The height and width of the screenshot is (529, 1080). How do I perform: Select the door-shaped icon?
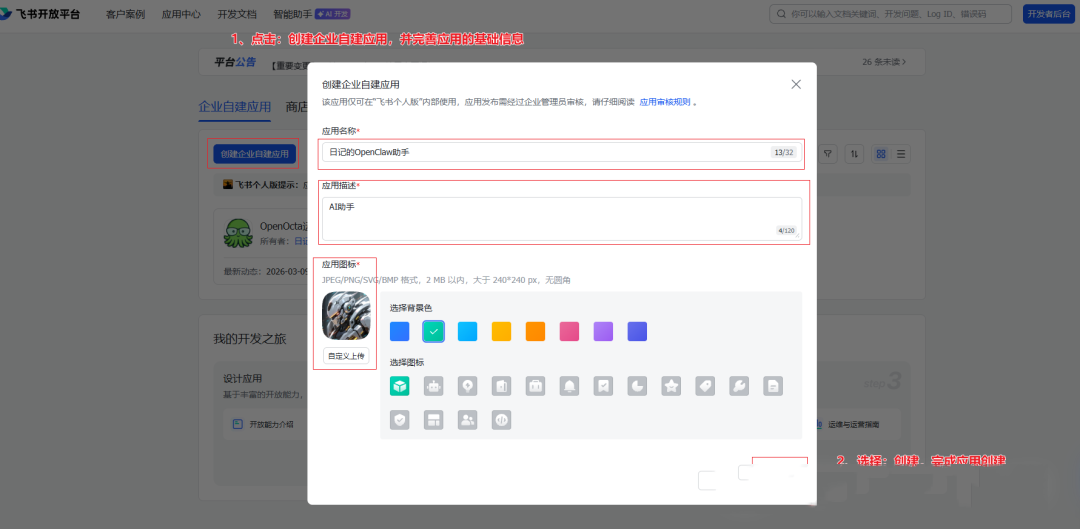pyautogui.click(x=501, y=386)
